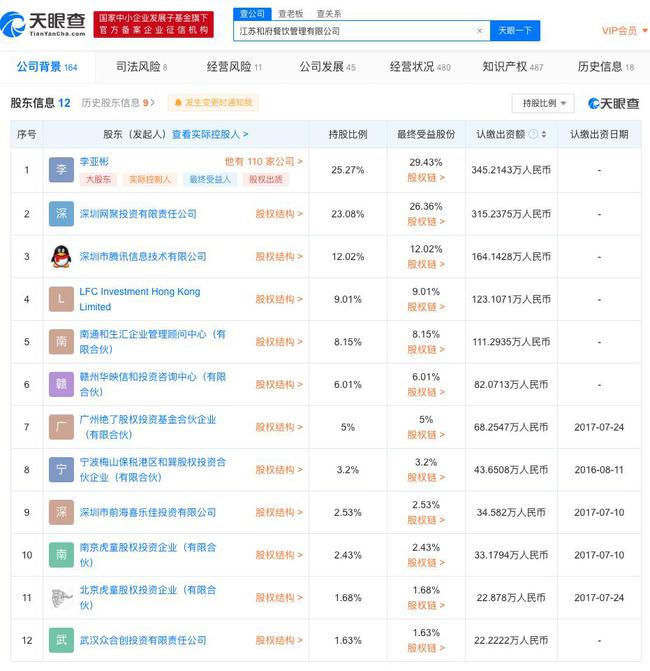
Task: Open 深圳市前海喜乐佳投资有限公司 link
Action: [148, 512]
